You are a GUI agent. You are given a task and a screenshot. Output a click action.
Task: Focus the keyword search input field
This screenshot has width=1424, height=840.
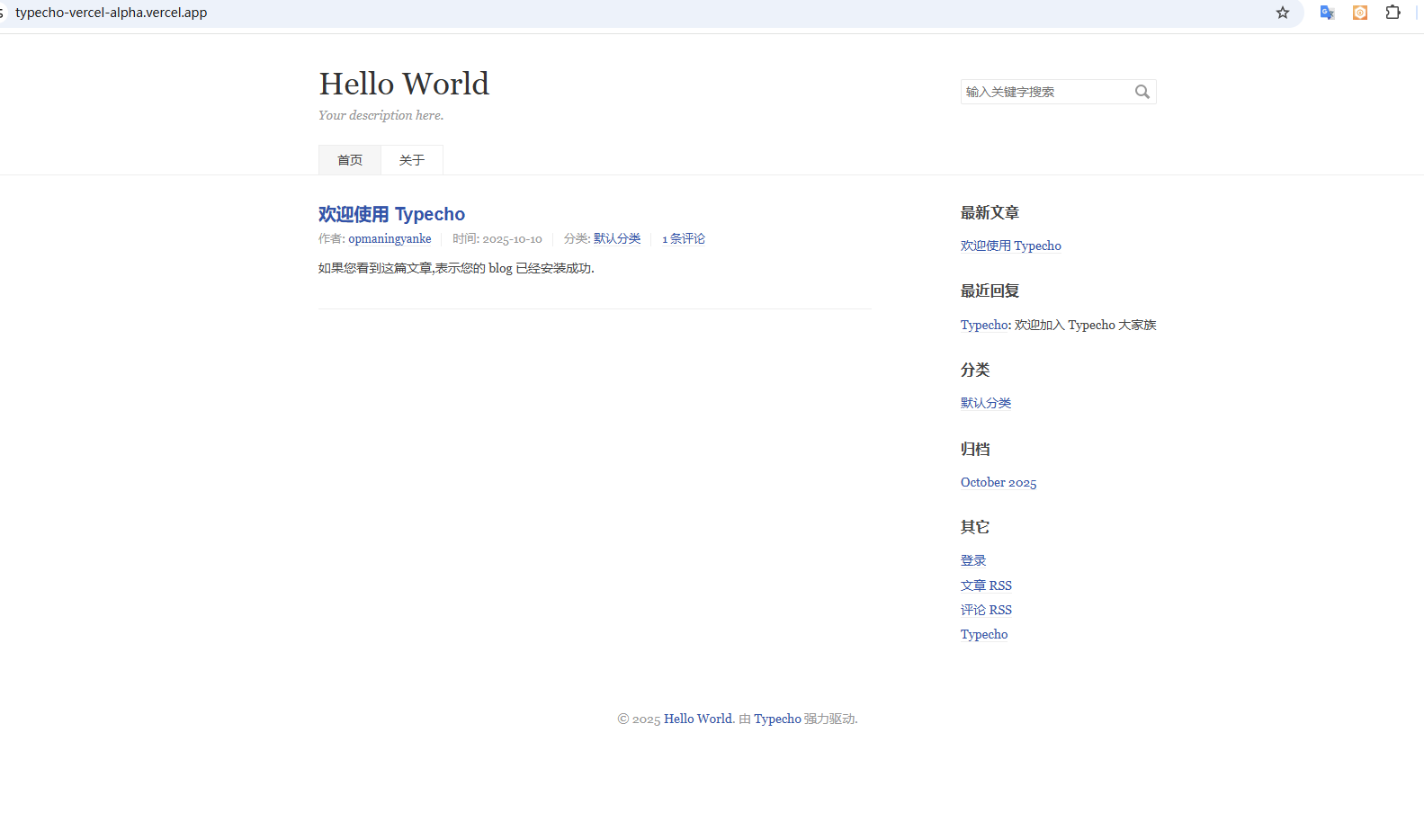click(1045, 92)
